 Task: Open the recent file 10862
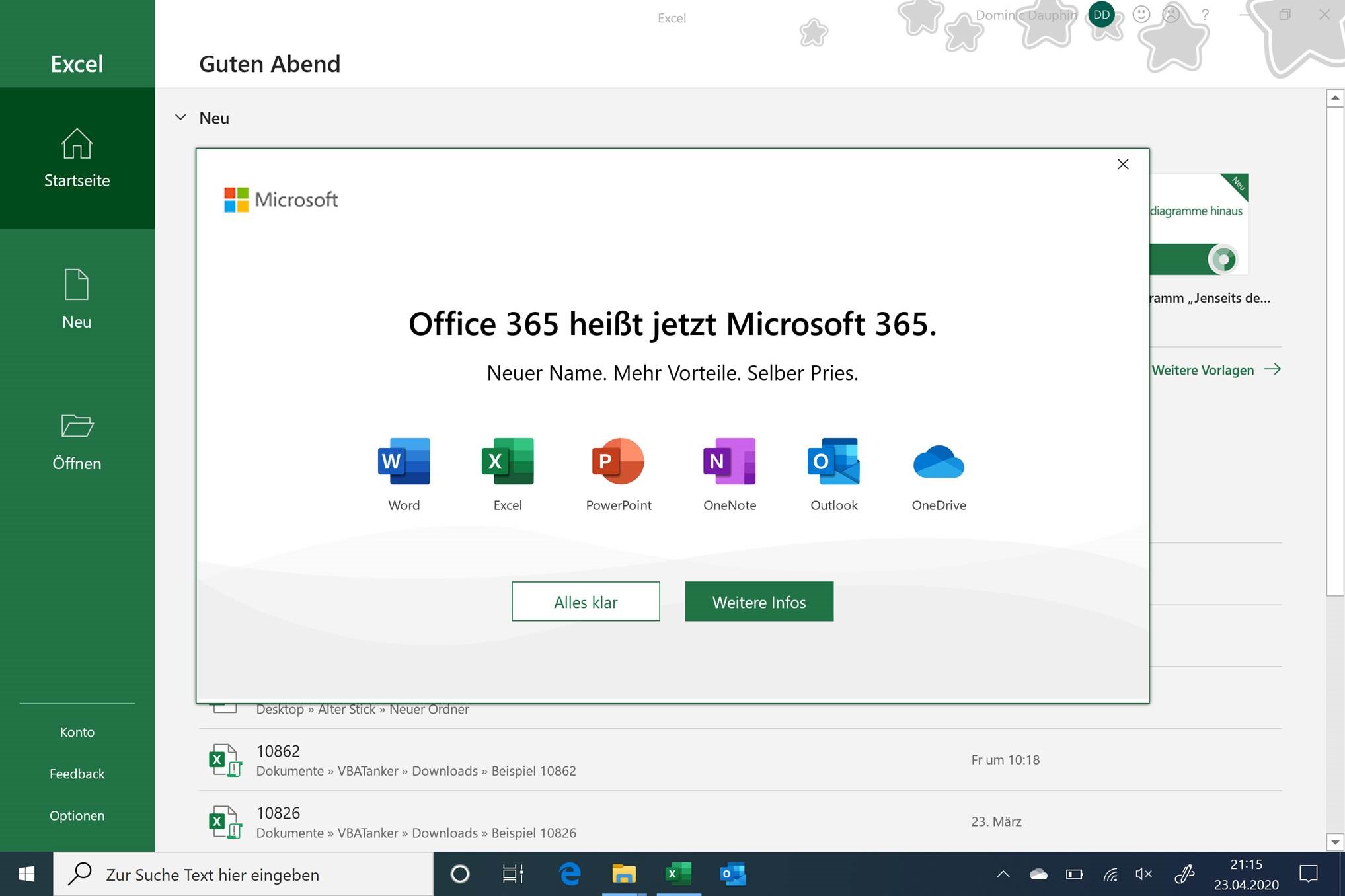pos(278,751)
